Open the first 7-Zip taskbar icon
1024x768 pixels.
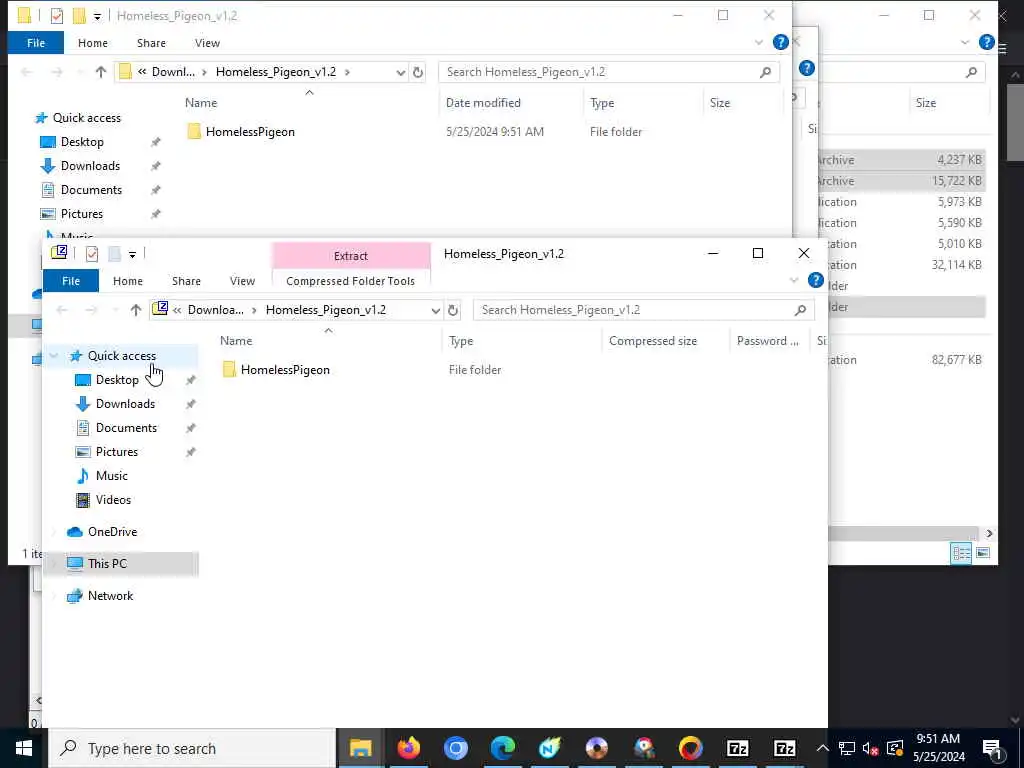(x=737, y=748)
